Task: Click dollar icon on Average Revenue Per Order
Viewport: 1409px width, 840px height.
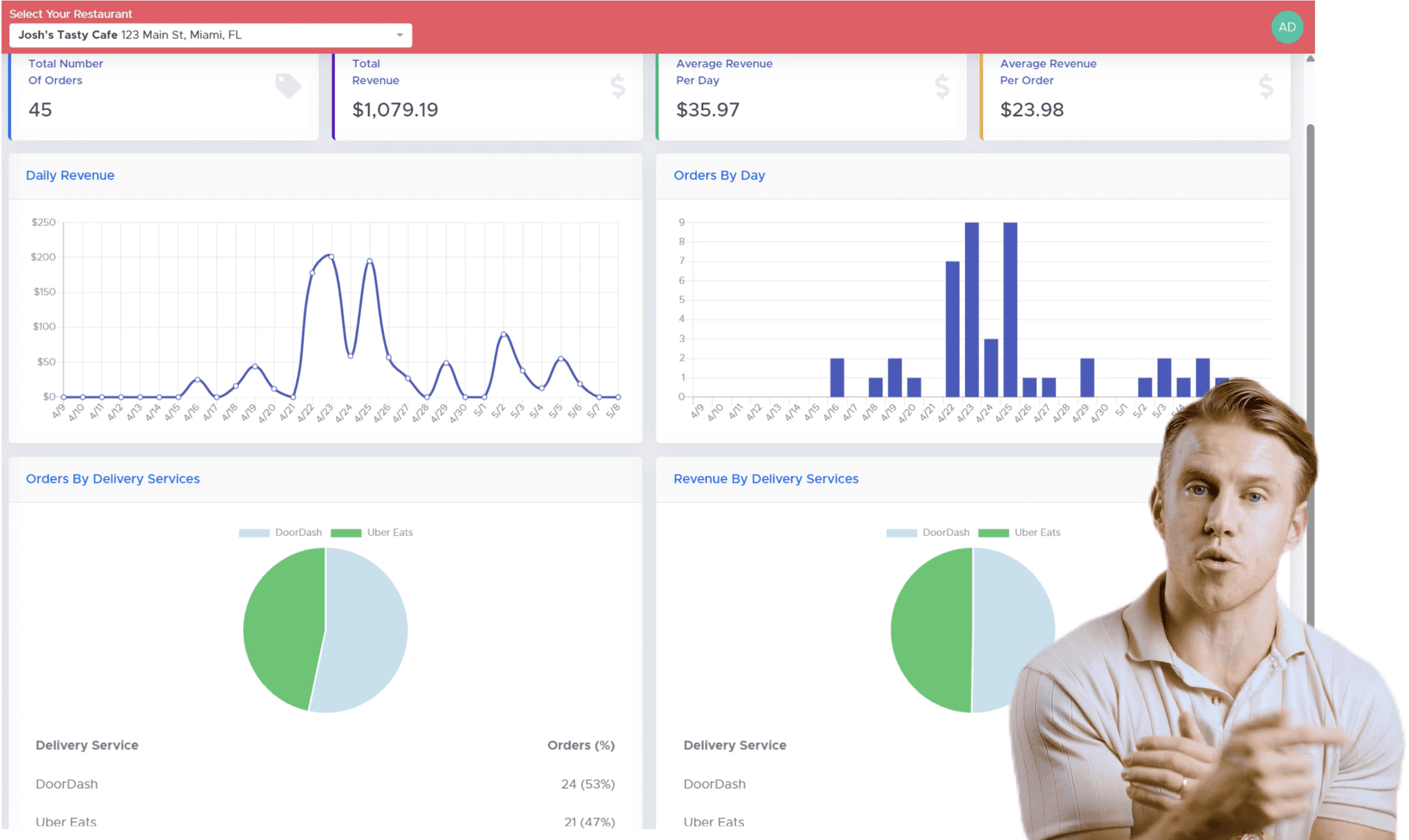Action: click(x=1266, y=87)
